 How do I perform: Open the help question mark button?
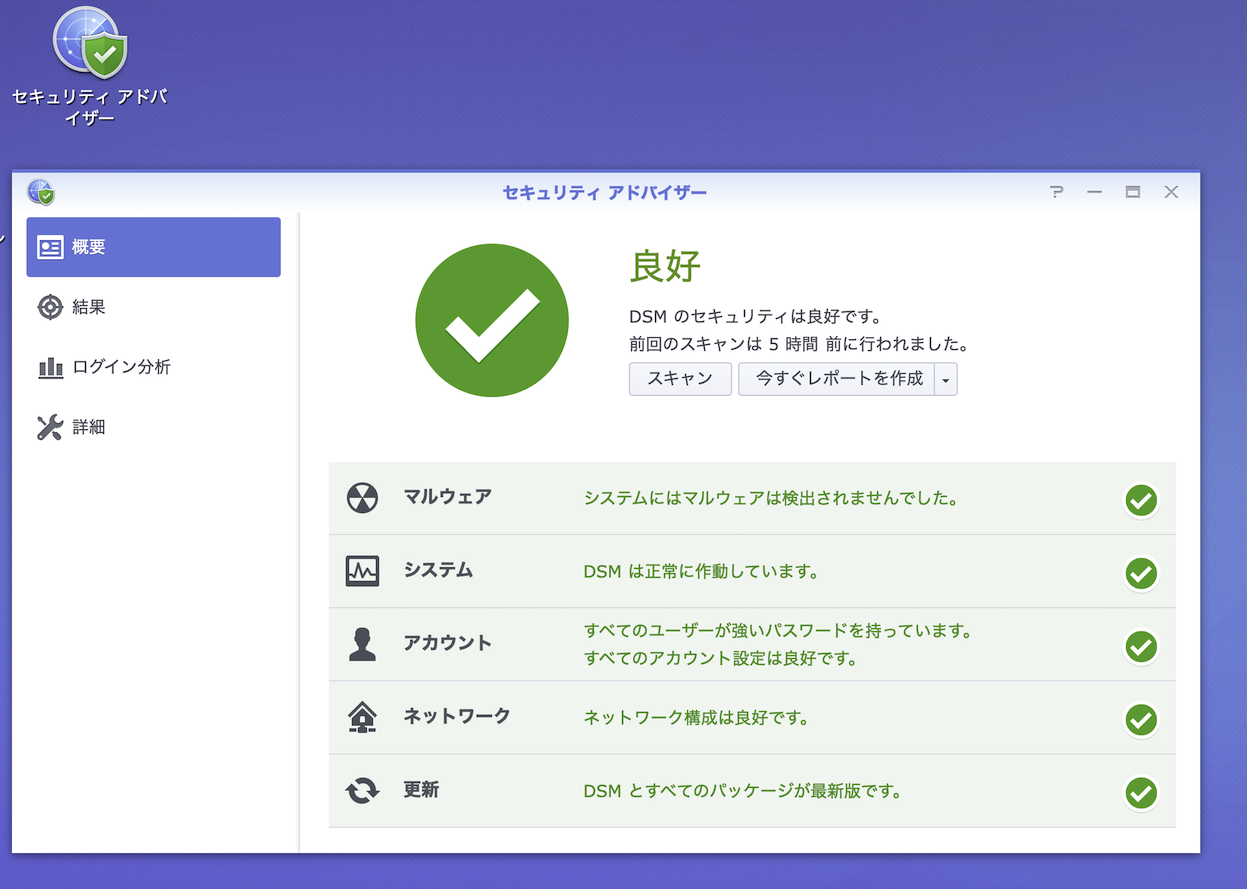pos(1056,192)
